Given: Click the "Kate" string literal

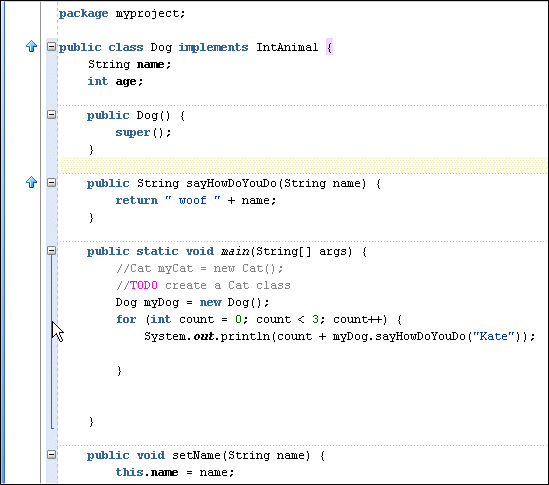Looking at the screenshot, I should pos(494,336).
